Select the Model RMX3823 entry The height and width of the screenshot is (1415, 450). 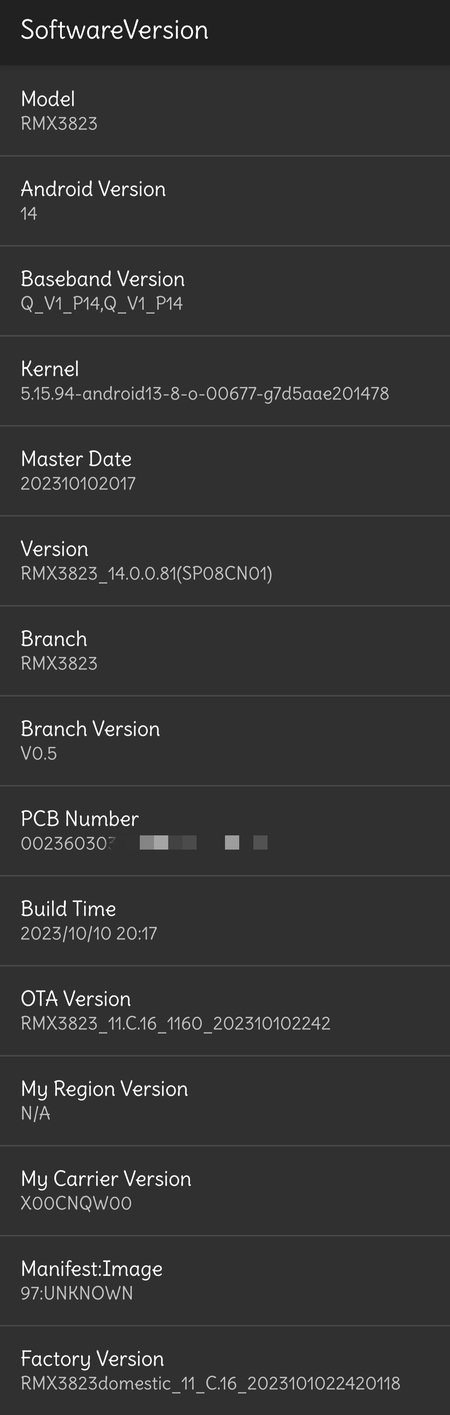coord(225,111)
